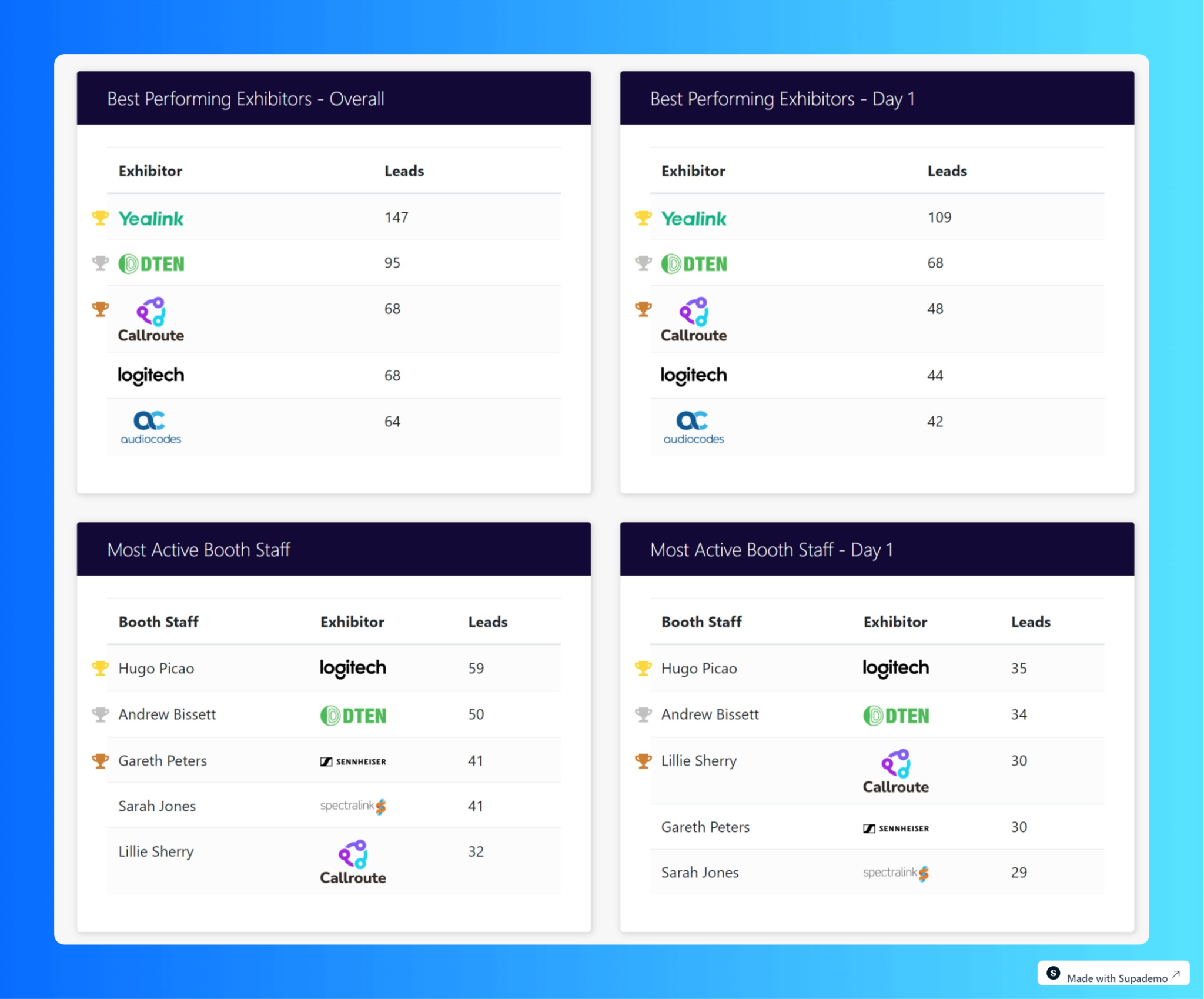Click the gold trophy beside Yealink in Overall panel
1204x999 pixels.
click(101, 218)
